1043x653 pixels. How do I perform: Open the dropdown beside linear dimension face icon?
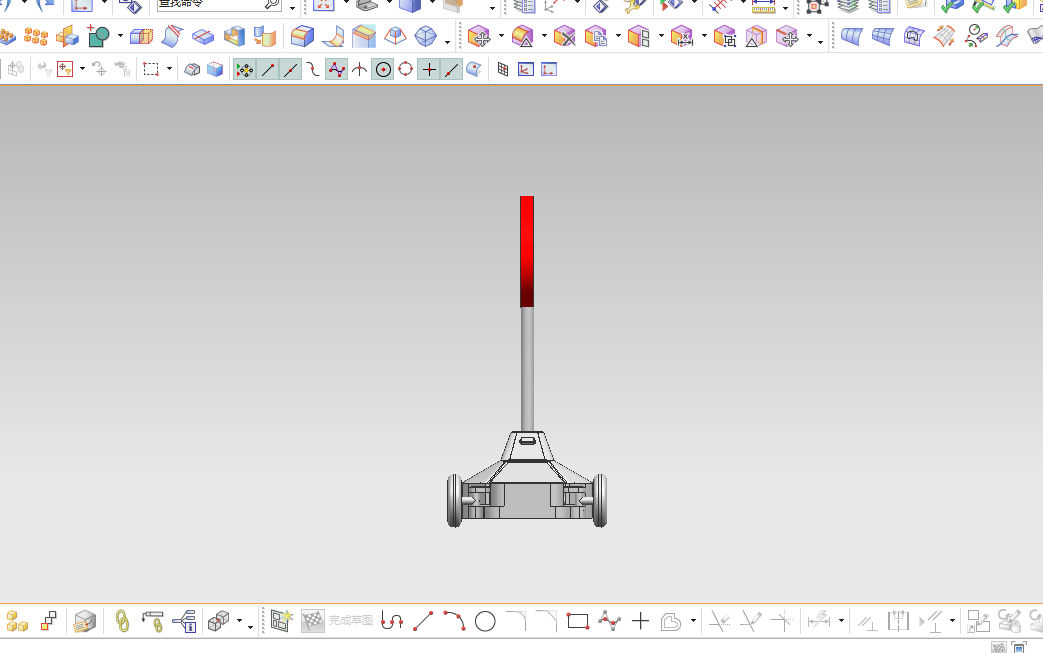tap(704, 37)
